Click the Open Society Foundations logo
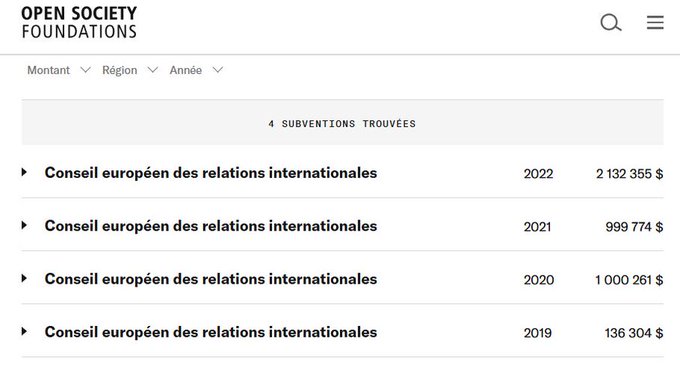The image size is (680, 382). point(79,22)
